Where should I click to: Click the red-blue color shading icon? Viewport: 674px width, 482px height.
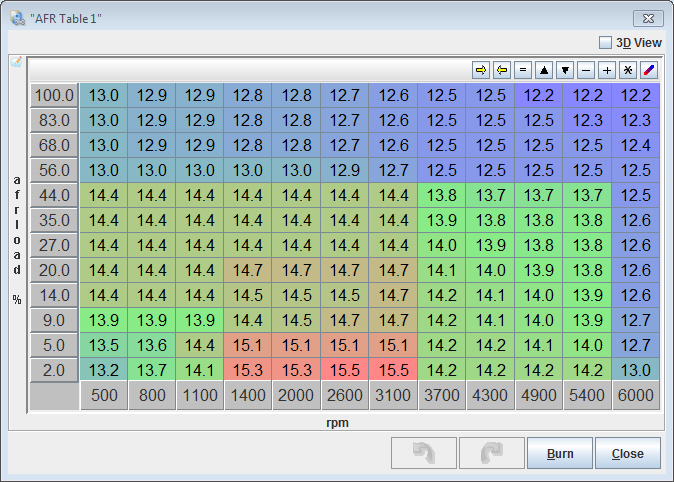pyautogui.click(x=648, y=70)
